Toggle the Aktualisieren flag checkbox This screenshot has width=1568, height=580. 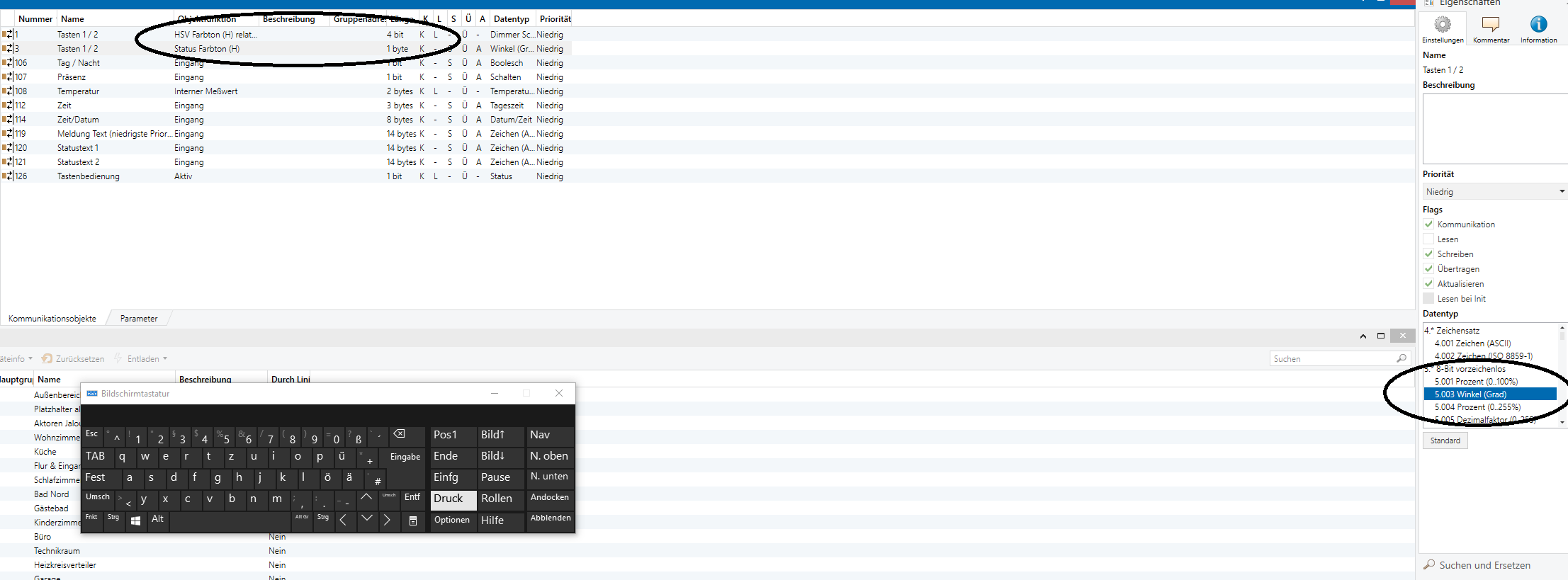coord(1428,284)
